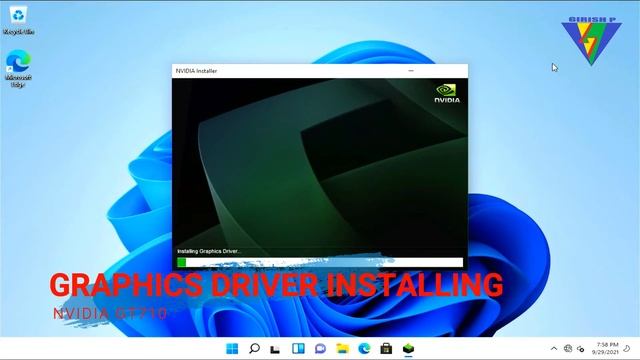Open the notification moon icon in the tray
The width and height of the screenshot is (640, 360).
pos(627,348)
